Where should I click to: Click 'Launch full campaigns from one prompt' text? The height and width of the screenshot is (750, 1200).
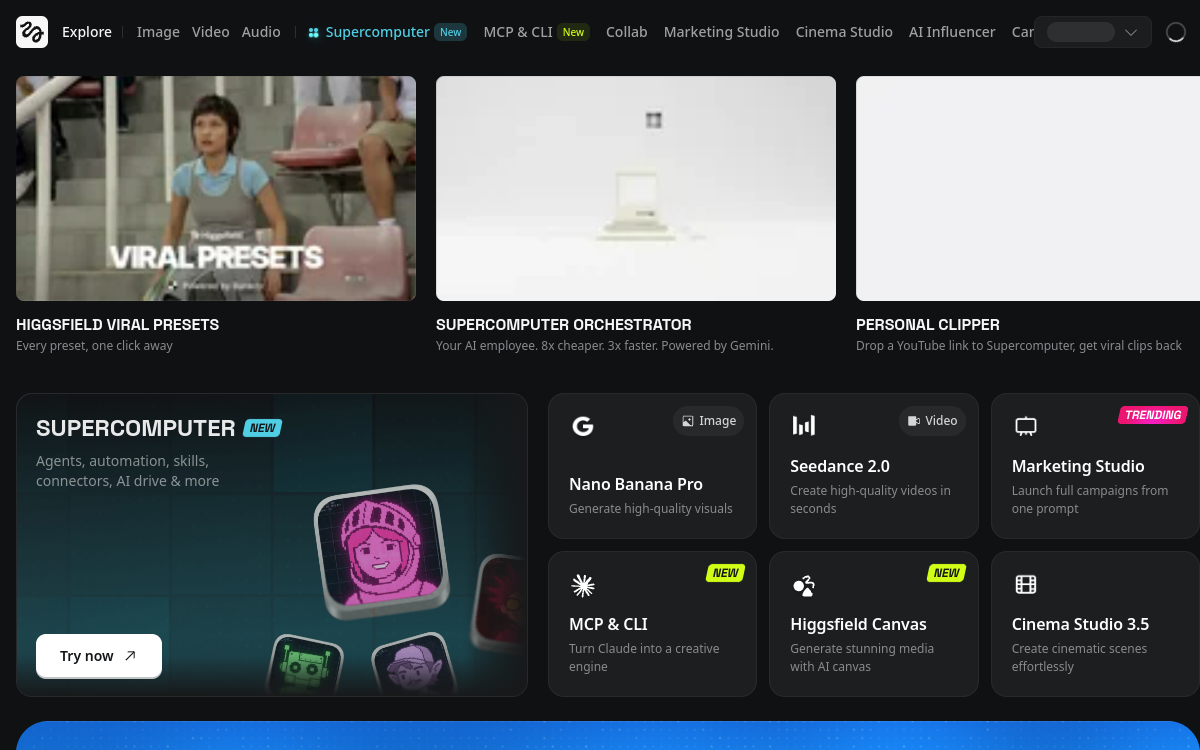point(1090,500)
